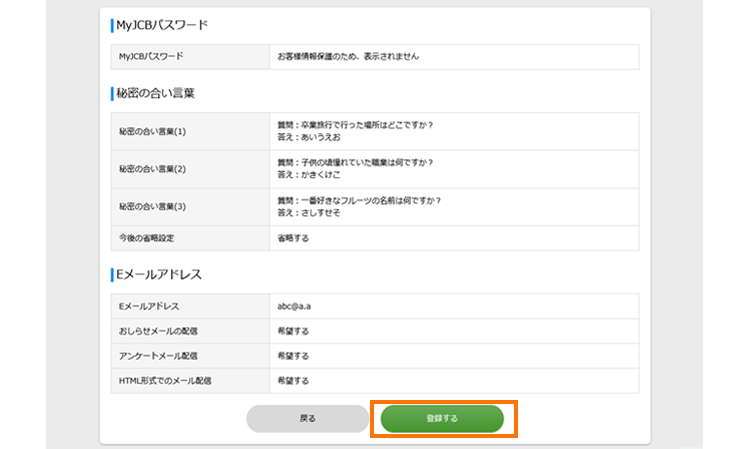
Task: Select the 省略する value
Action: [x=293, y=238]
